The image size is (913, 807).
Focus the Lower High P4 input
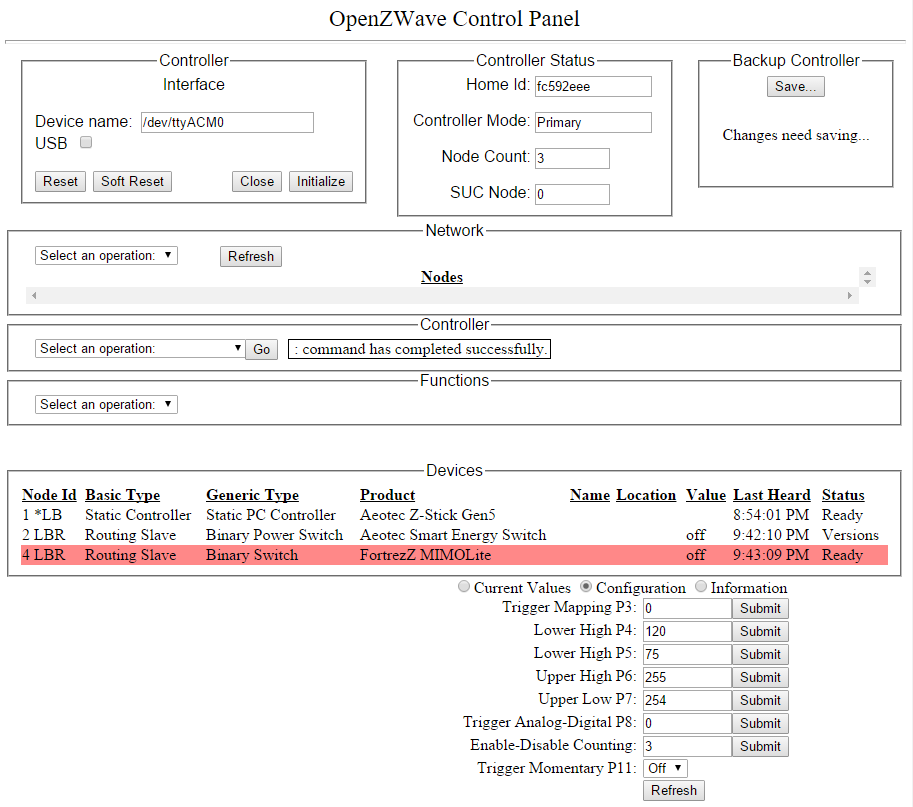tap(687, 632)
